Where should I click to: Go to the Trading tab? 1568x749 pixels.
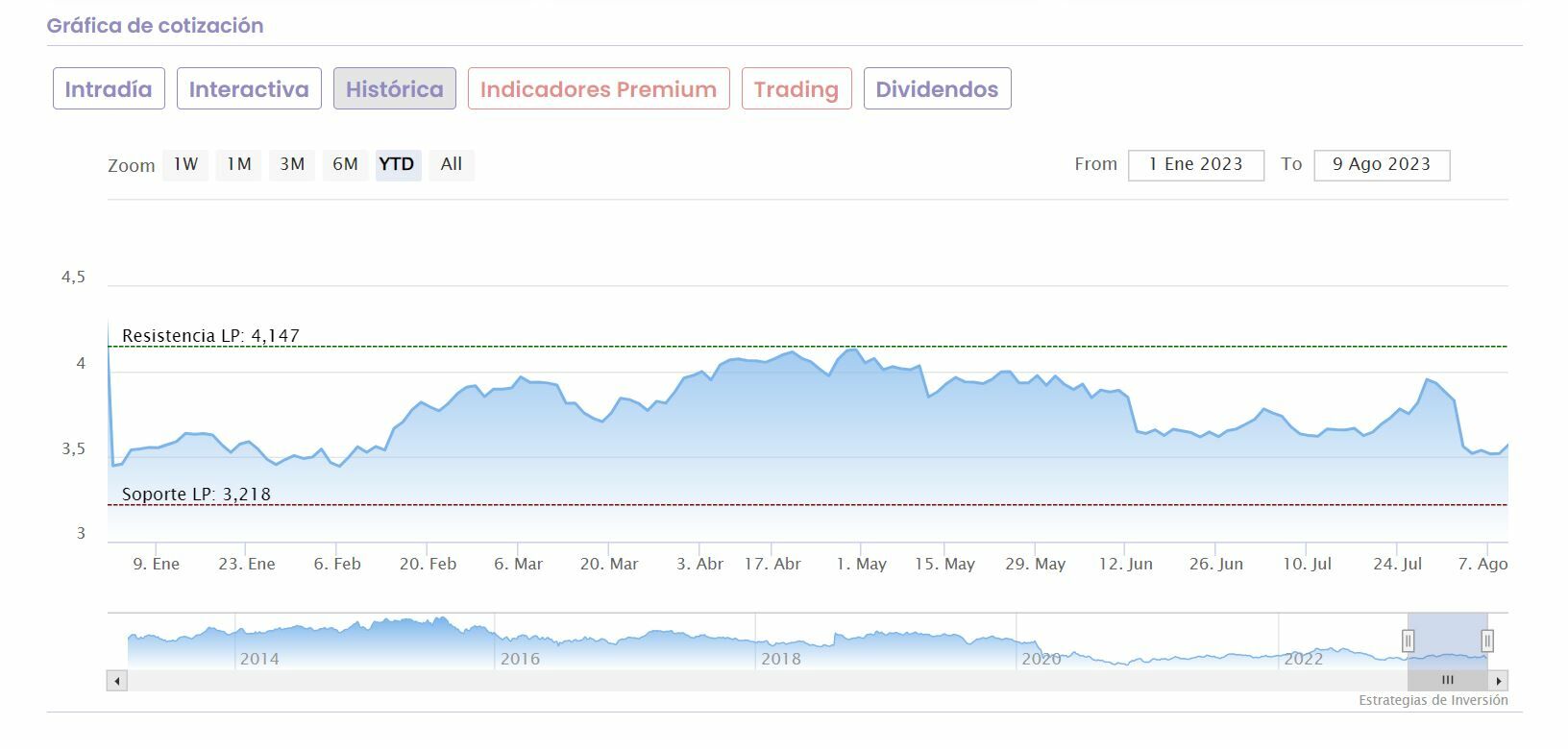point(796,89)
